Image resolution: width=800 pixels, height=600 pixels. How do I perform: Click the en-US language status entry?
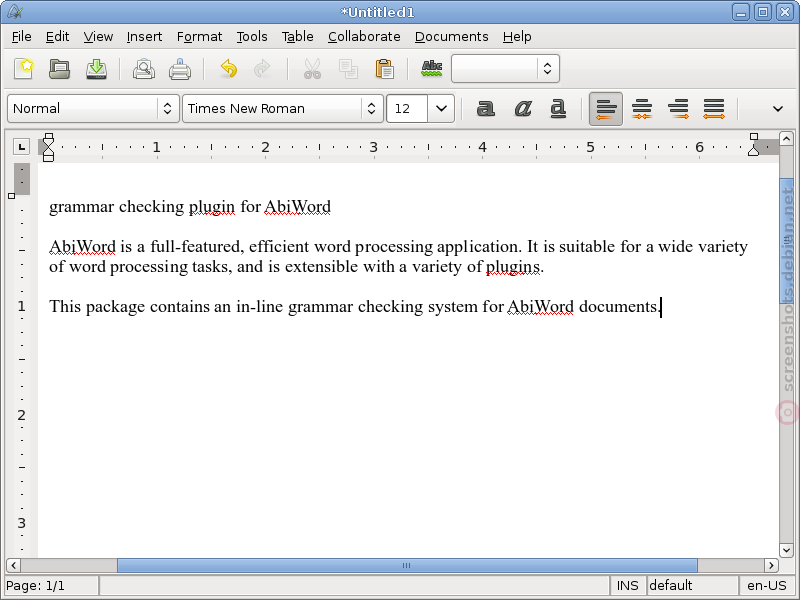tap(766, 585)
